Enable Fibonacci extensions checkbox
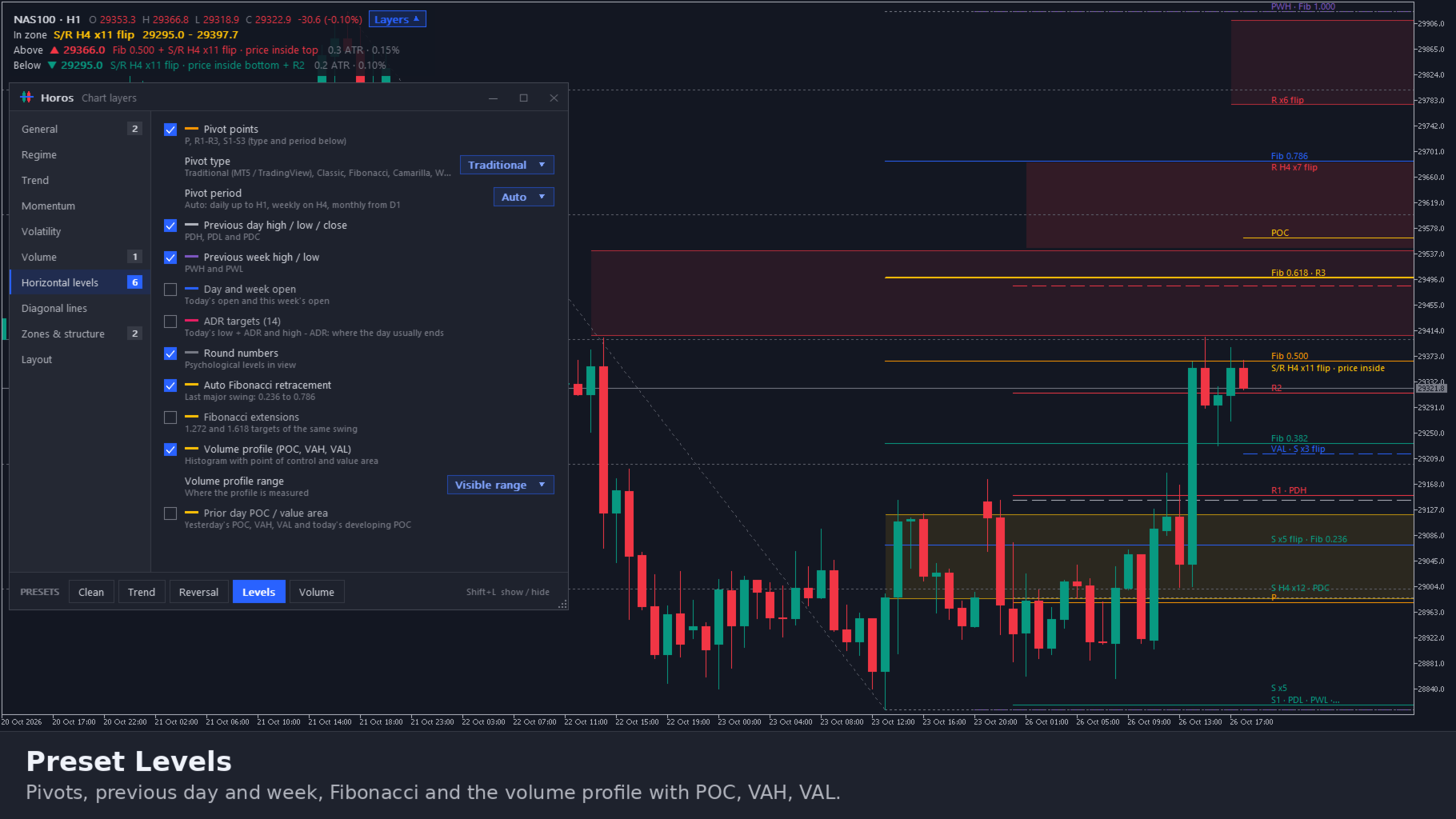This screenshot has height=819, width=1456. click(x=170, y=417)
